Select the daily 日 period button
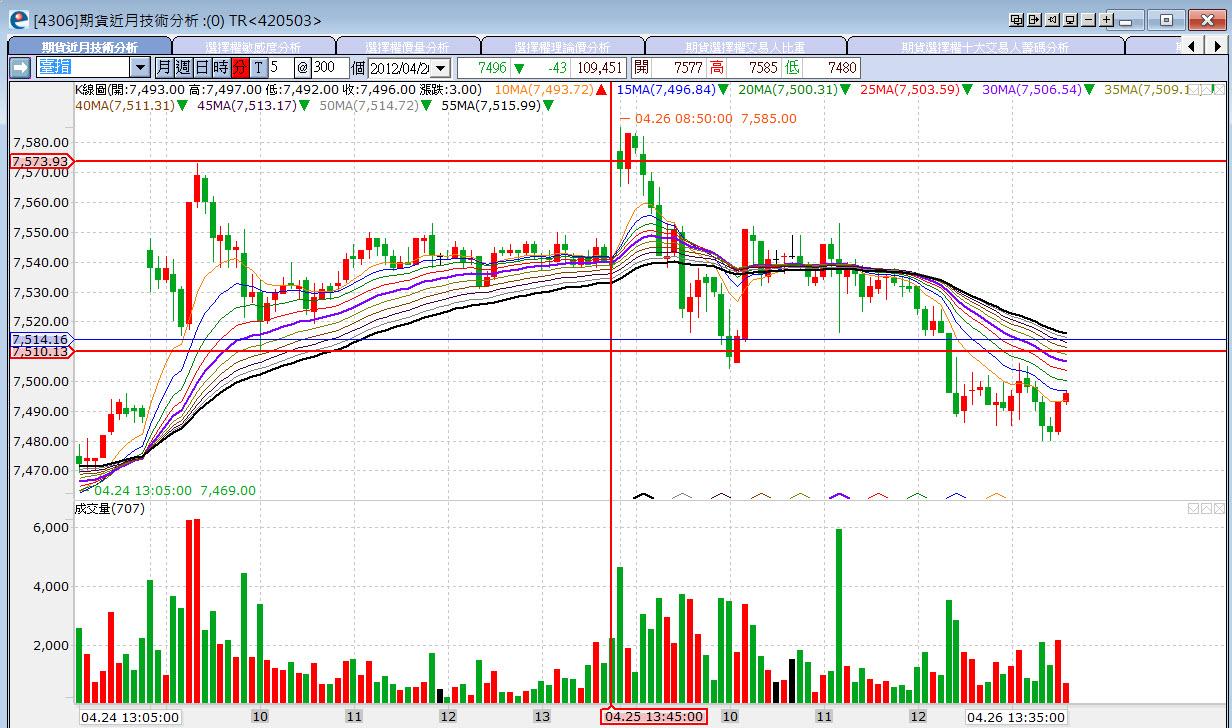Screen dimensions: 1232x728 tap(203, 67)
